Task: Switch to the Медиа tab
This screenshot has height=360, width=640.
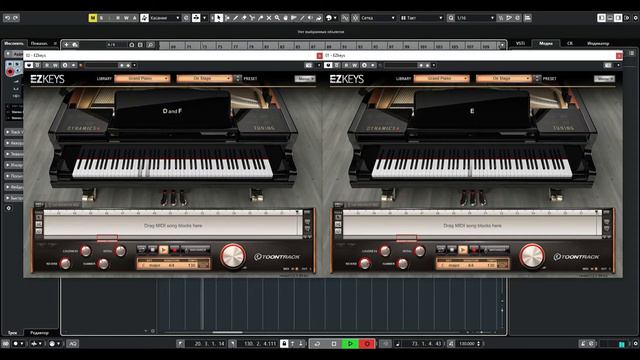Action: (546, 43)
